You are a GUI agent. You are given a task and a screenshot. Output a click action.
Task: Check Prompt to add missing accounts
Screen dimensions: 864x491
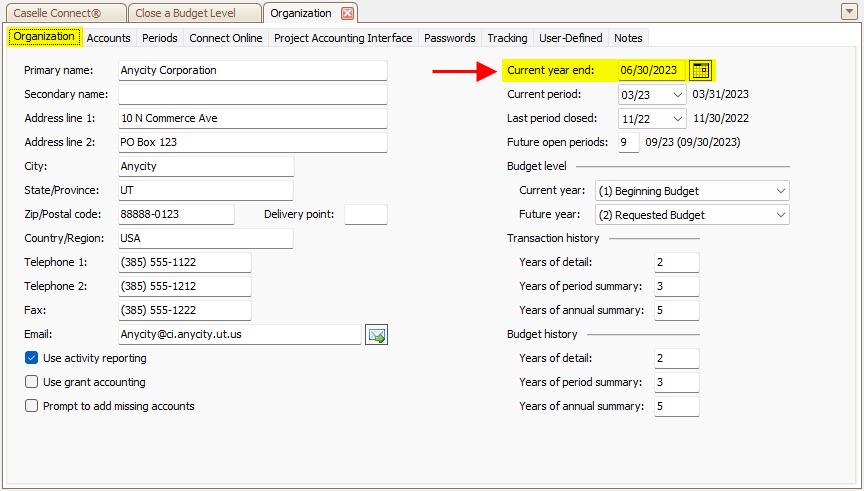pos(32,406)
